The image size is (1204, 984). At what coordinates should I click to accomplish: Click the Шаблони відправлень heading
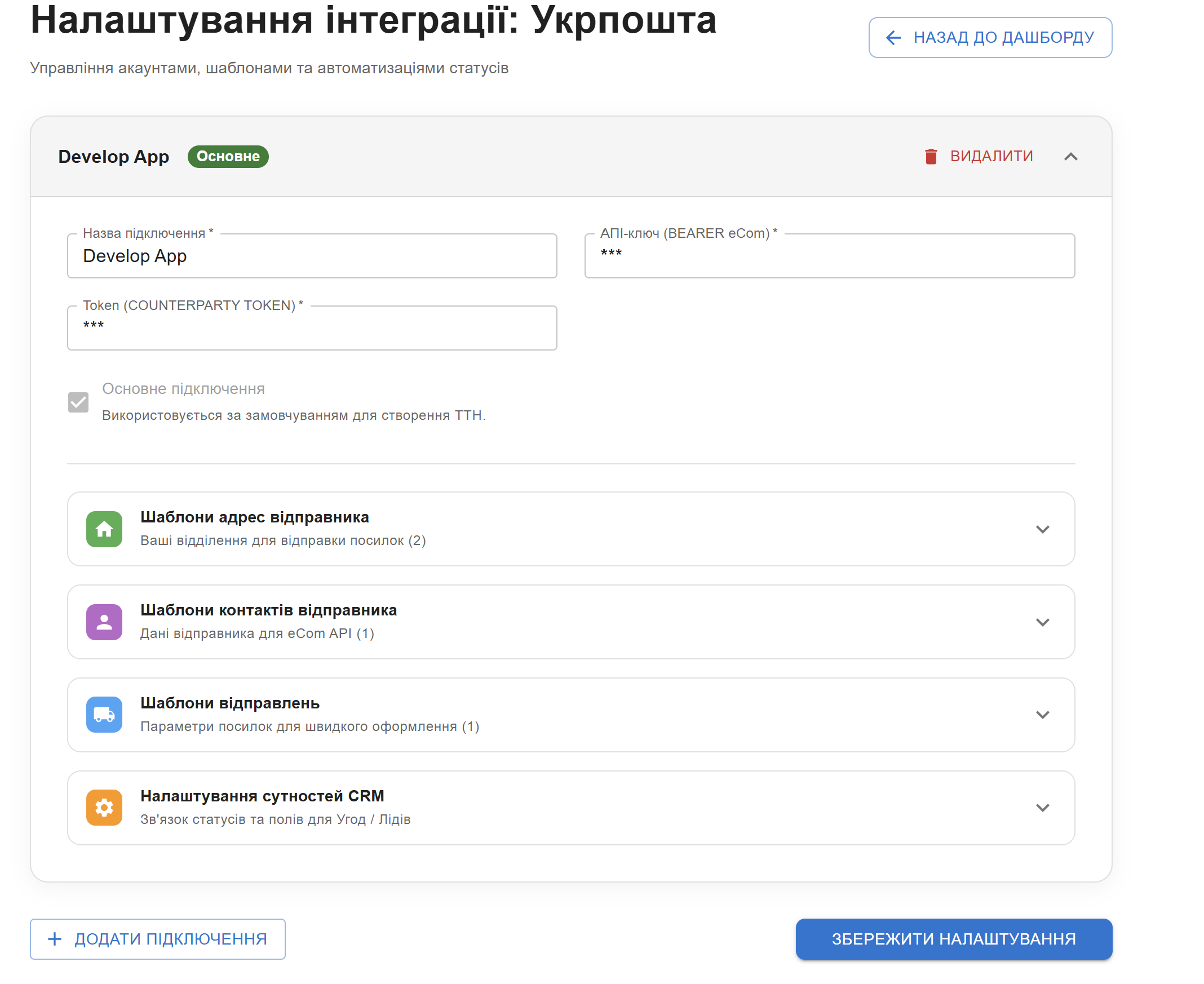pyautogui.click(x=230, y=703)
